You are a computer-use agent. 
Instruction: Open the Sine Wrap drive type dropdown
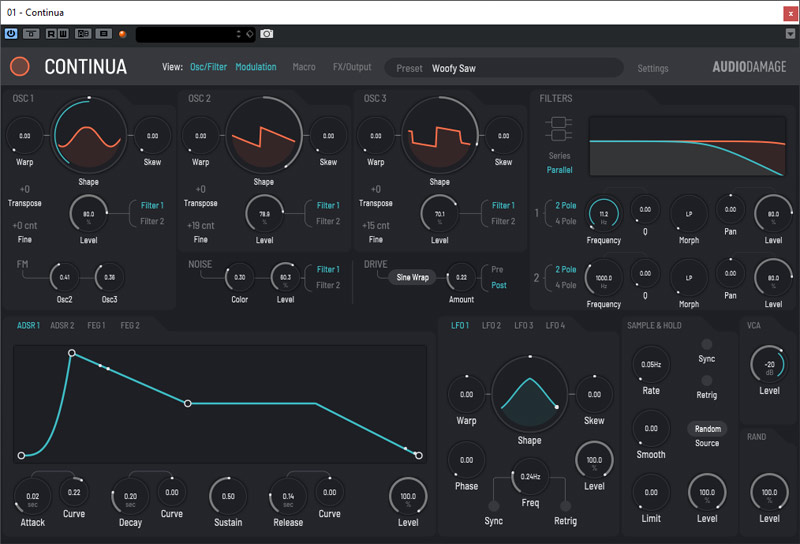tap(413, 277)
